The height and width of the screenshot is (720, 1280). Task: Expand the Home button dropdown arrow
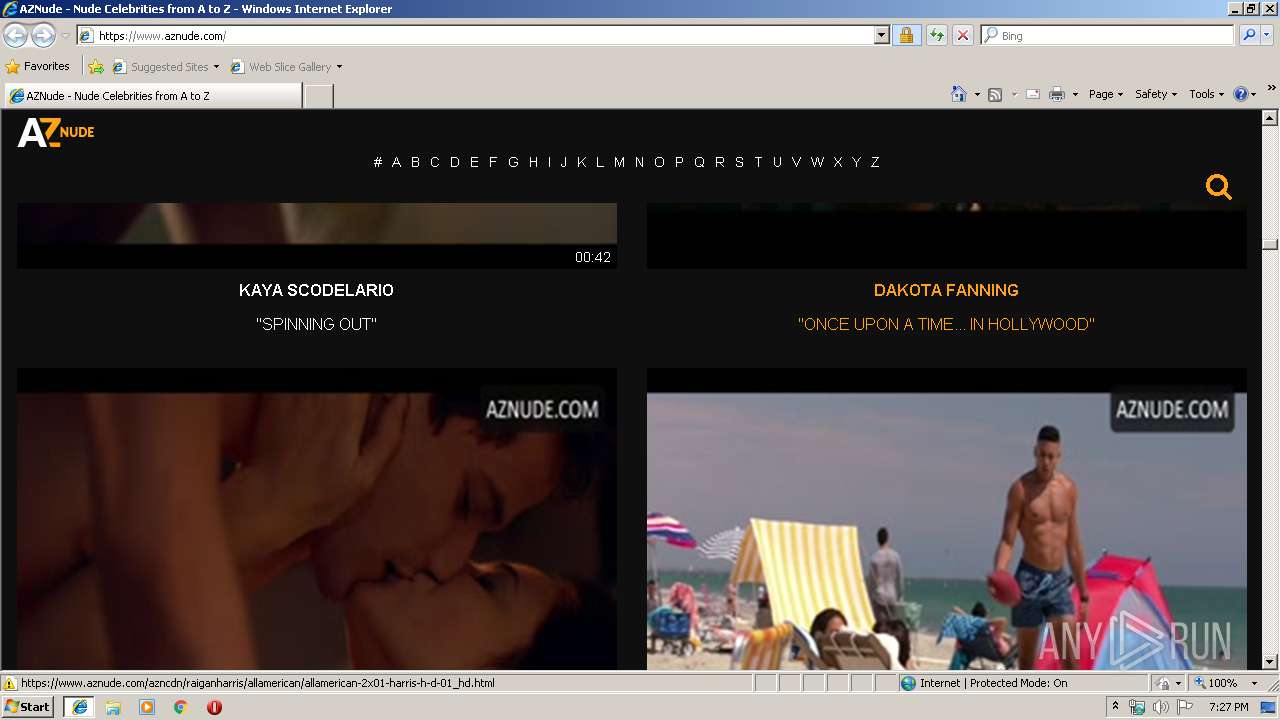click(x=975, y=94)
